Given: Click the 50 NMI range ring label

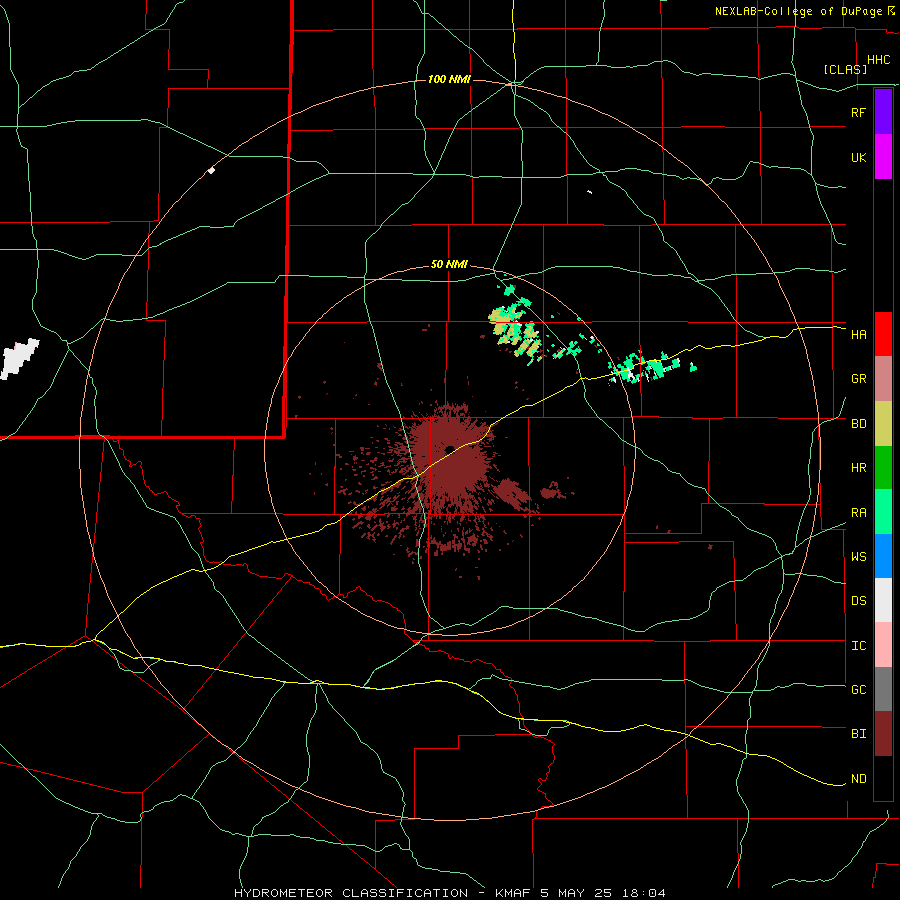Looking at the screenshot, I should coord(449,265).
